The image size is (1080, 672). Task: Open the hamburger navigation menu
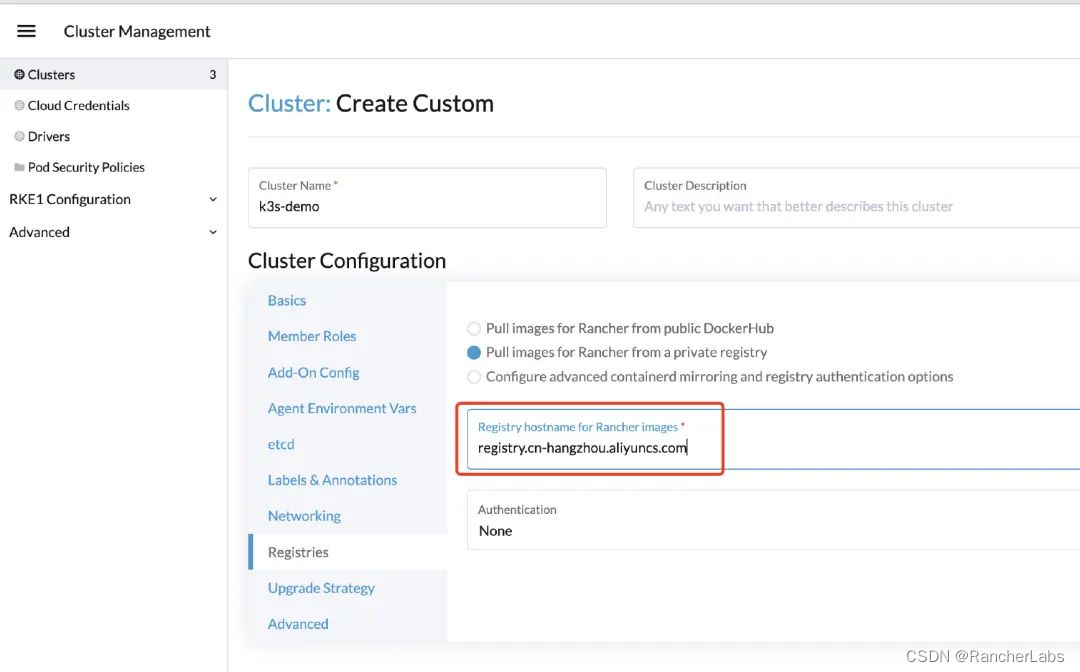tap(27, 31)
